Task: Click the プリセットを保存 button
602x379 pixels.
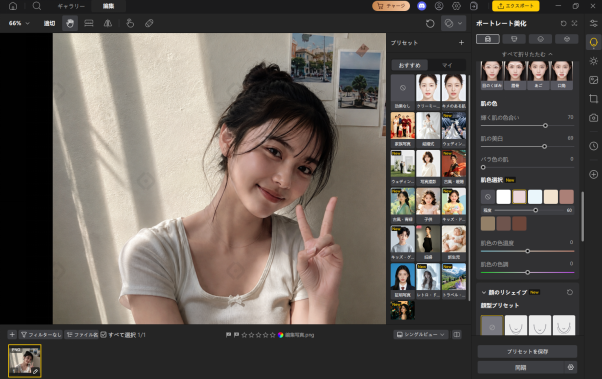Action: tap(527, 352)
